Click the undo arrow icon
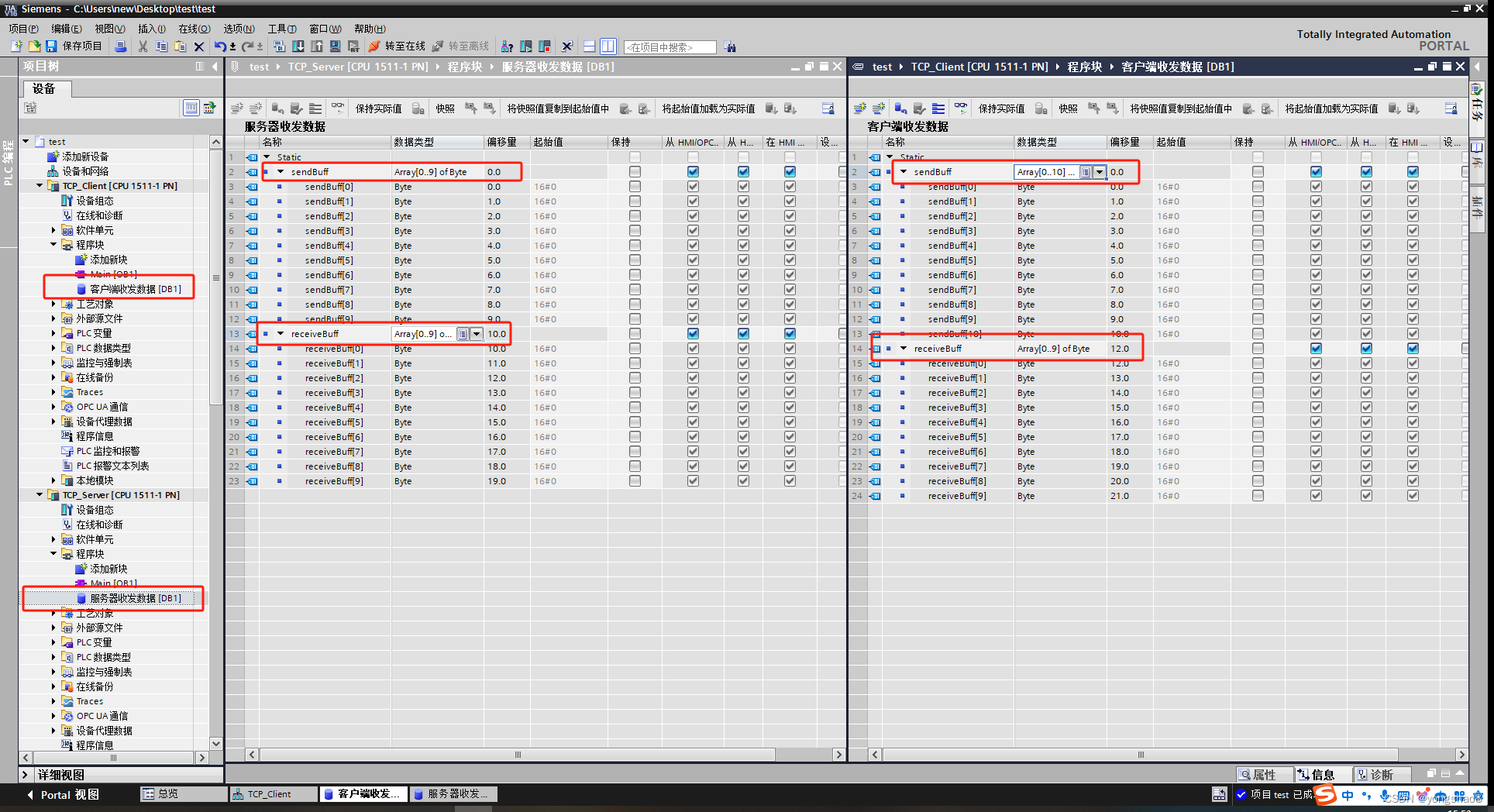The width and height of the screenshot is (1494, 812). 220,46
